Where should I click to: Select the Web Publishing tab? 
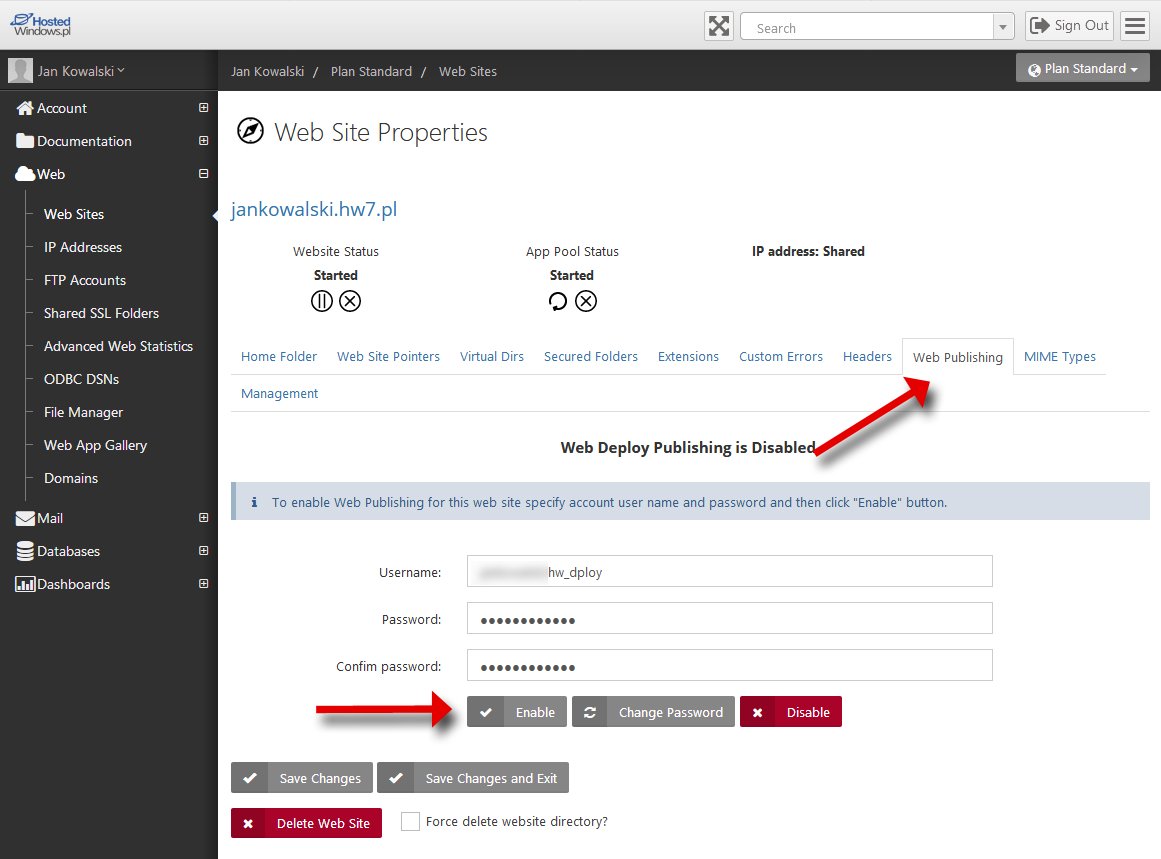(958, 358)
